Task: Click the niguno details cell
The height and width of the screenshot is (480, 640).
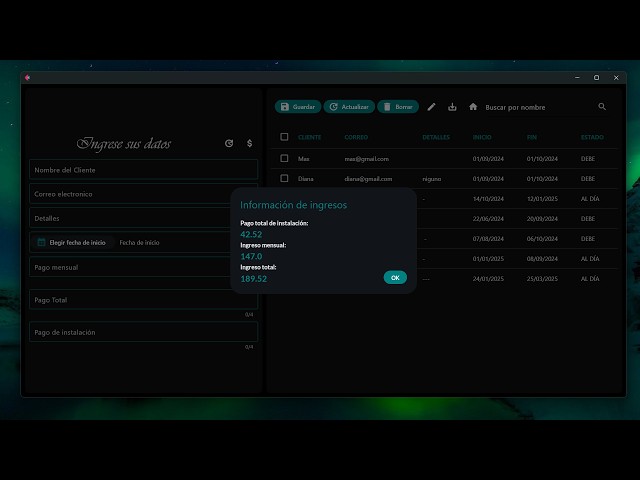Action: [431, 179]
